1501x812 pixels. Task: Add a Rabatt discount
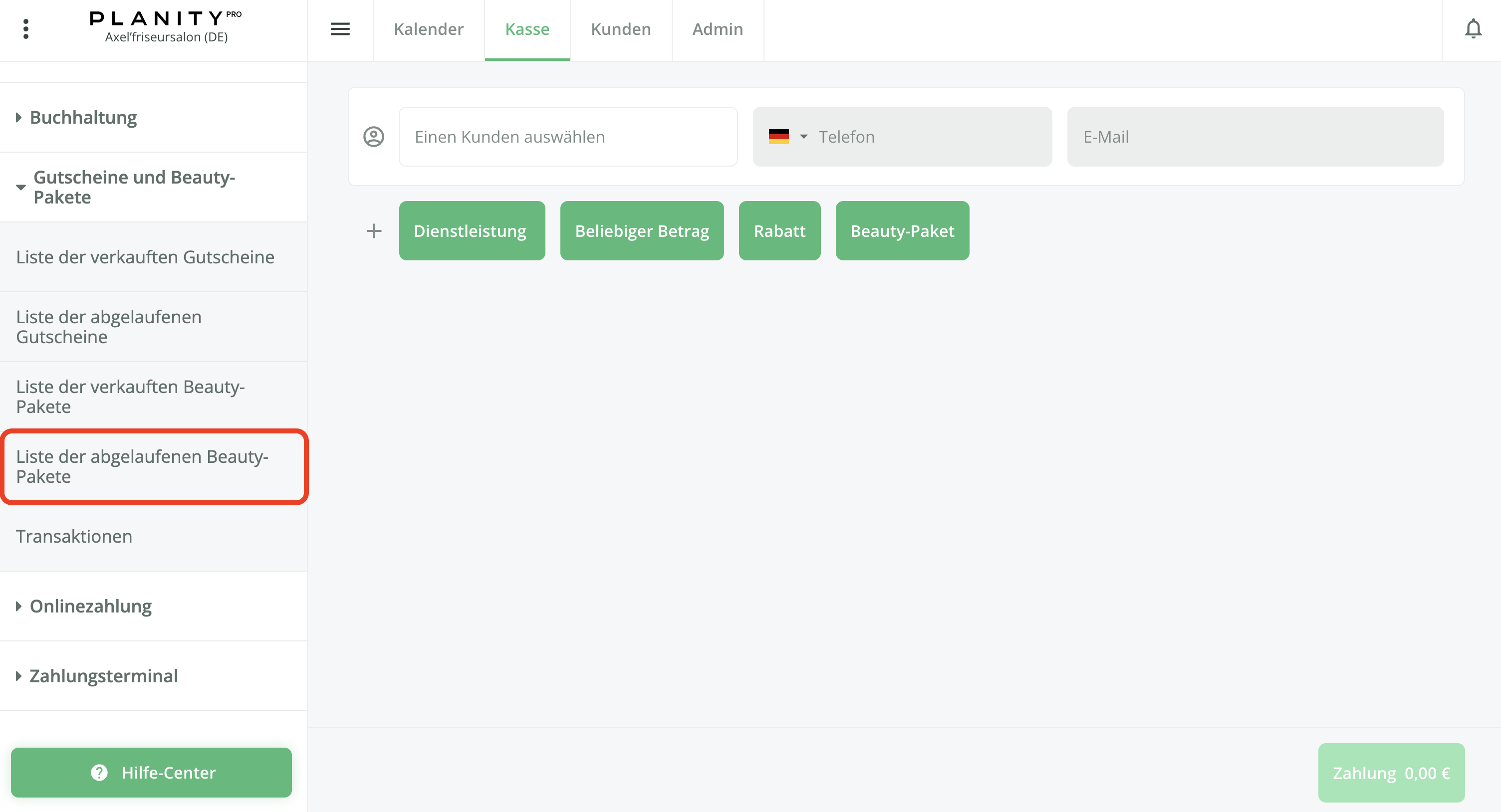tap(779, 231)
